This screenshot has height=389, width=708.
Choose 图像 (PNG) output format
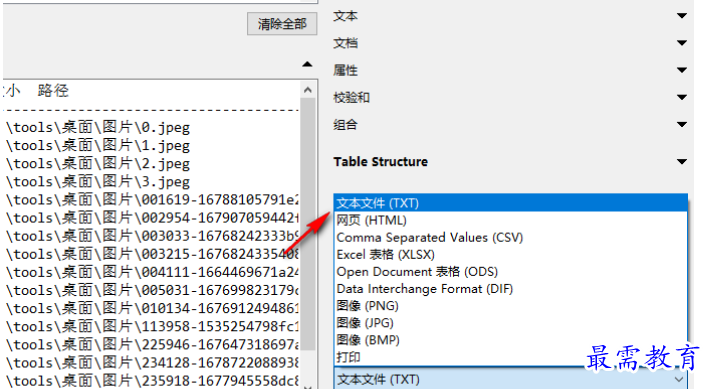[x=510, y=306]
